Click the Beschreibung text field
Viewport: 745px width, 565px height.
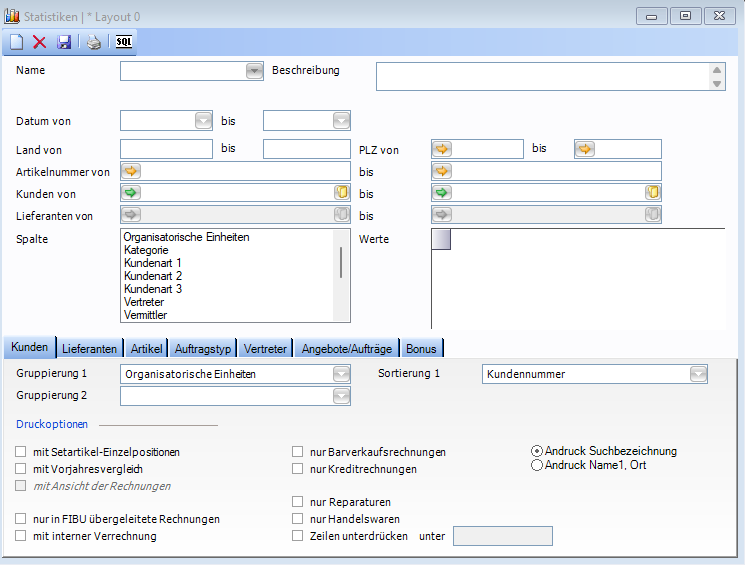point(542,77)
